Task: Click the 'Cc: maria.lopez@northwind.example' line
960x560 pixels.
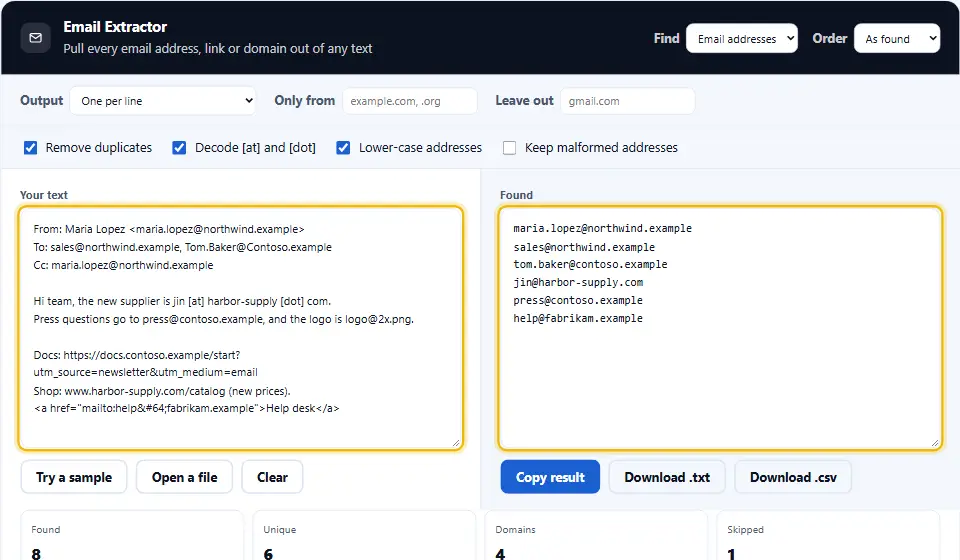Action: (124, 265)
